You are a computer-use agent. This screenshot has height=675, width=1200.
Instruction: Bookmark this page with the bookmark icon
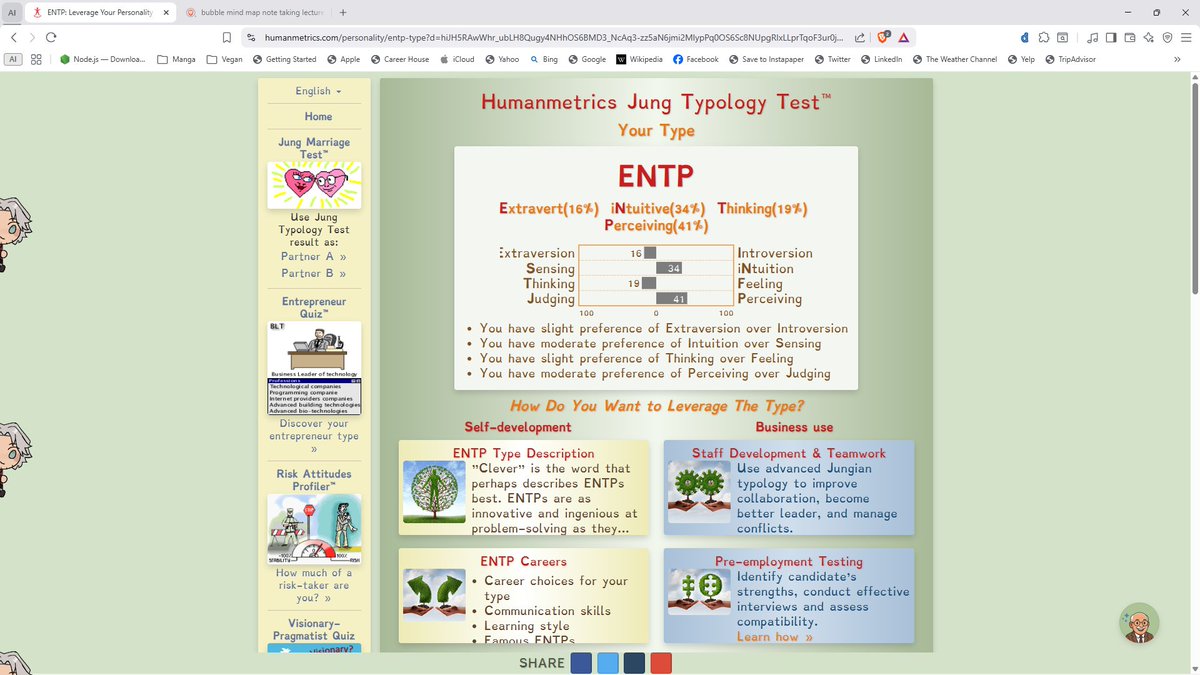(x=228, y=37)
